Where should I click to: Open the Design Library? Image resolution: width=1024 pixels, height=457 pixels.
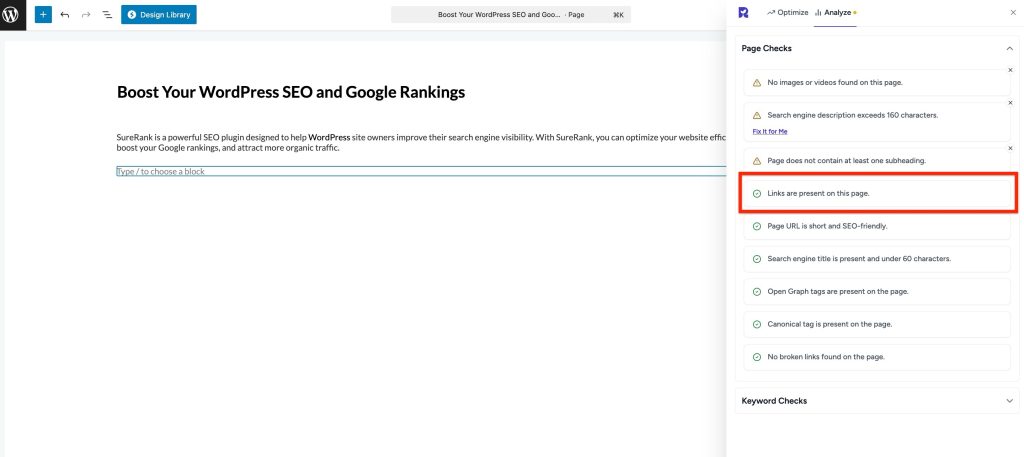(x=159, y=15)
